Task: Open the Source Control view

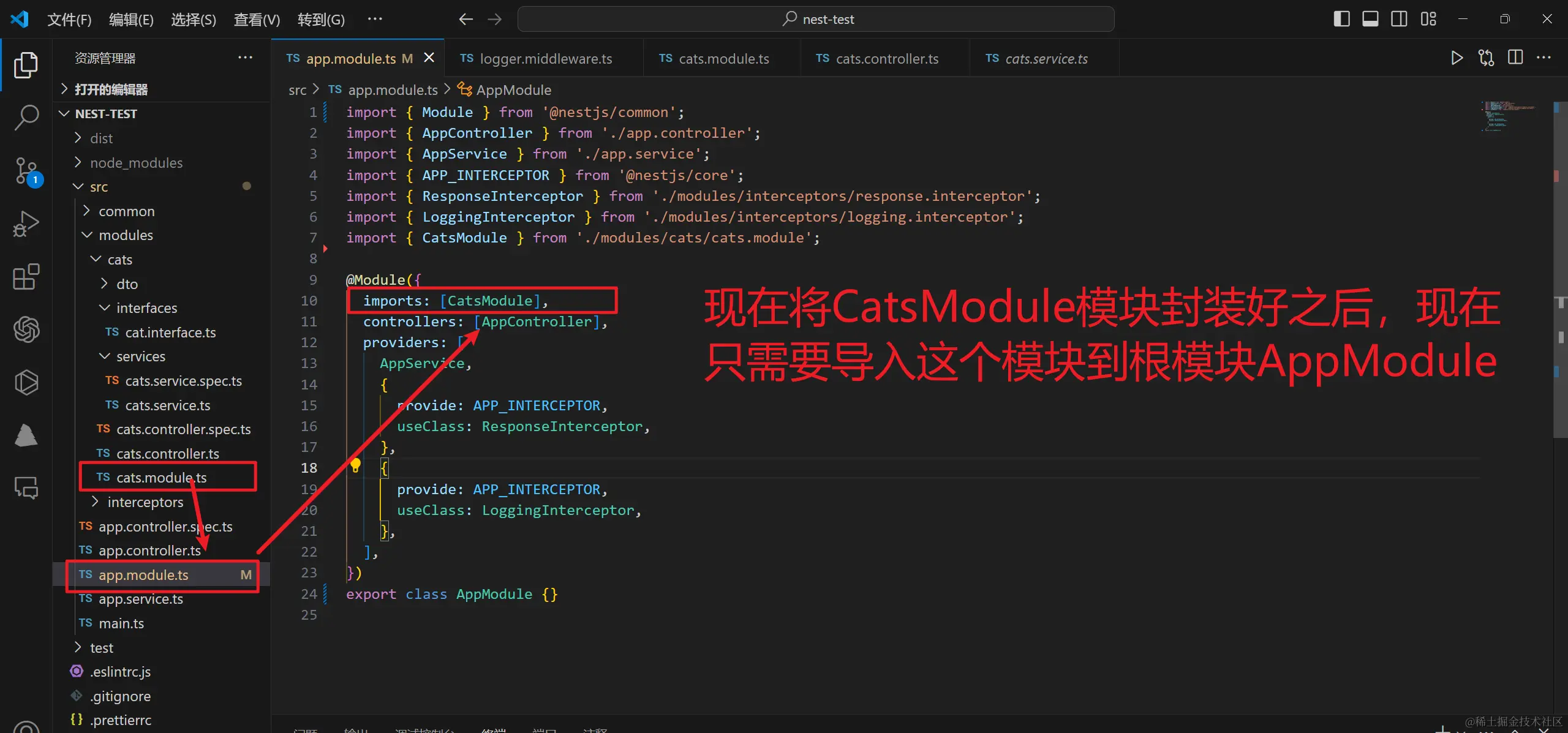Action: point(27,171)
